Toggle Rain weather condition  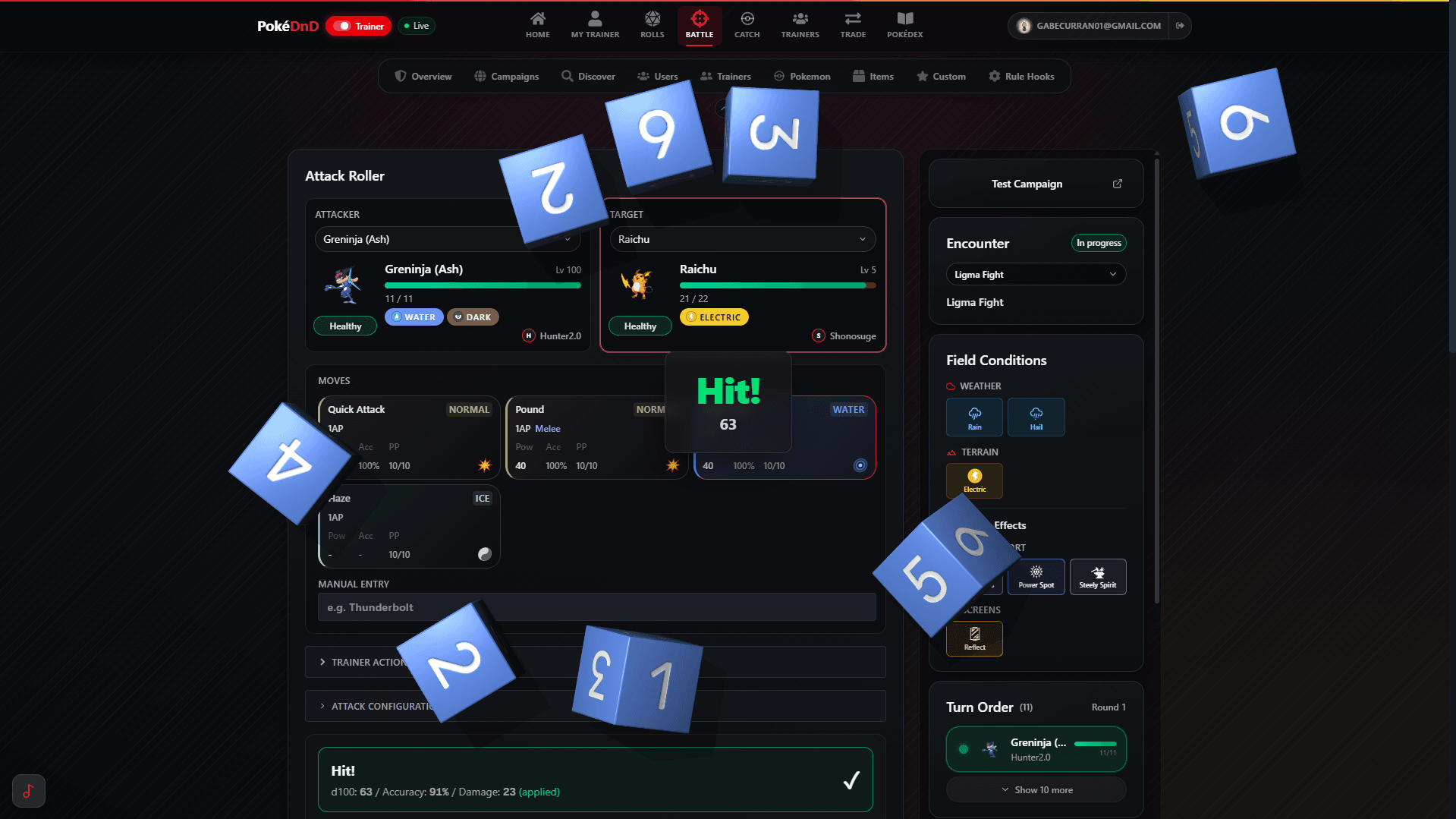point(974,417)
